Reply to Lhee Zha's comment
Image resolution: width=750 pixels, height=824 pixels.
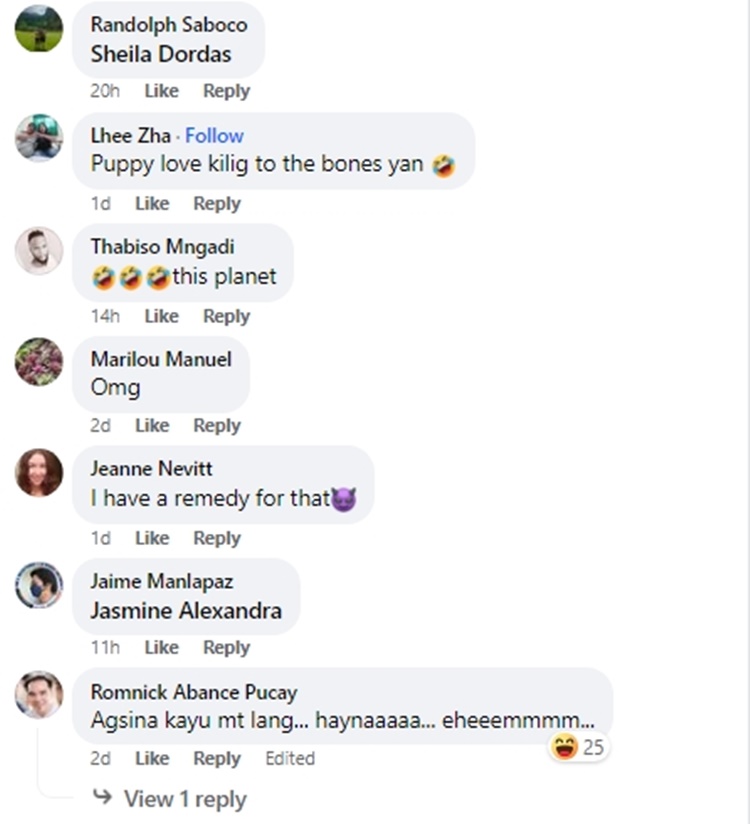[217, 203]
